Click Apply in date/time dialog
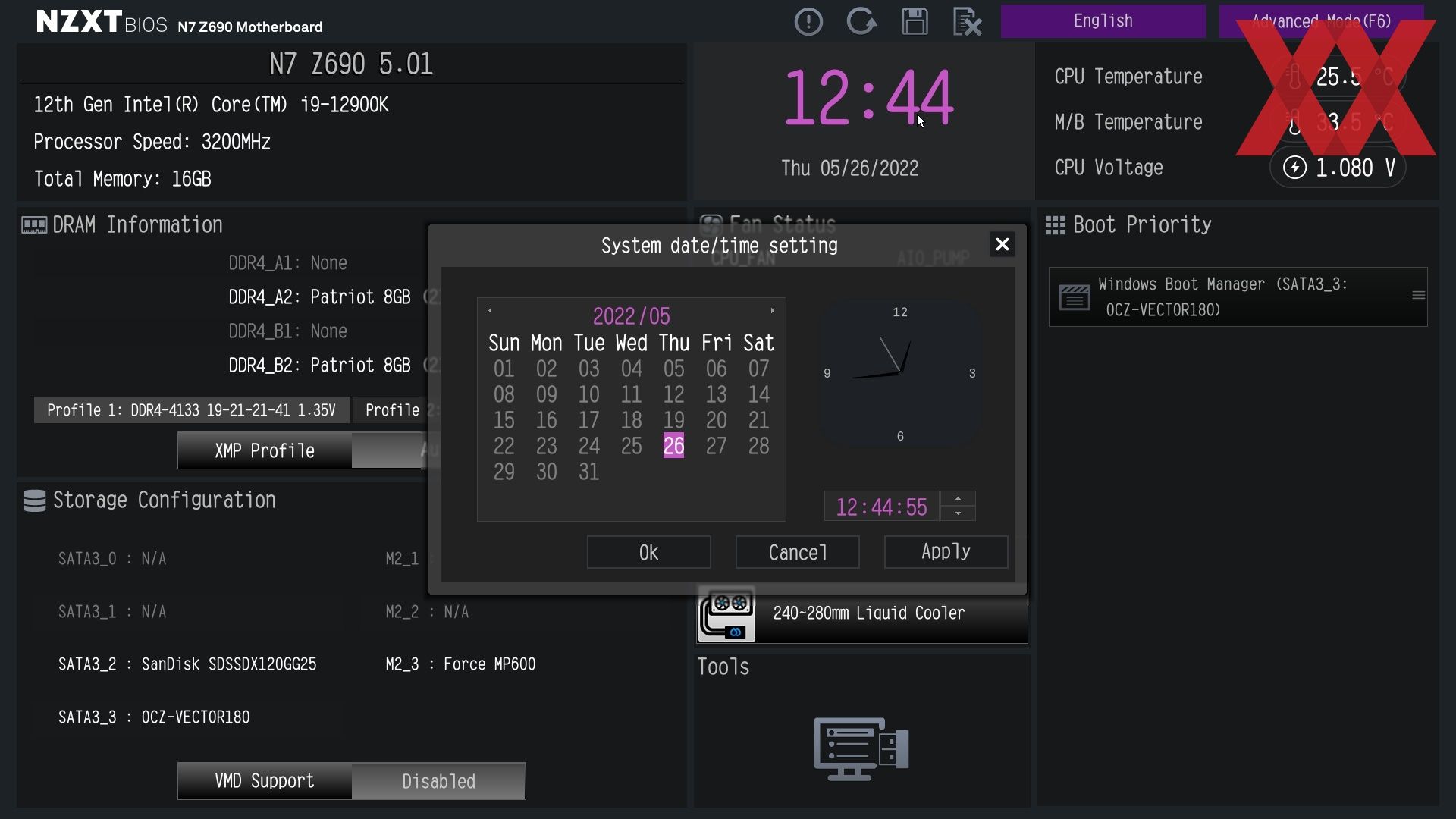1456x819 pixels. 946,552
